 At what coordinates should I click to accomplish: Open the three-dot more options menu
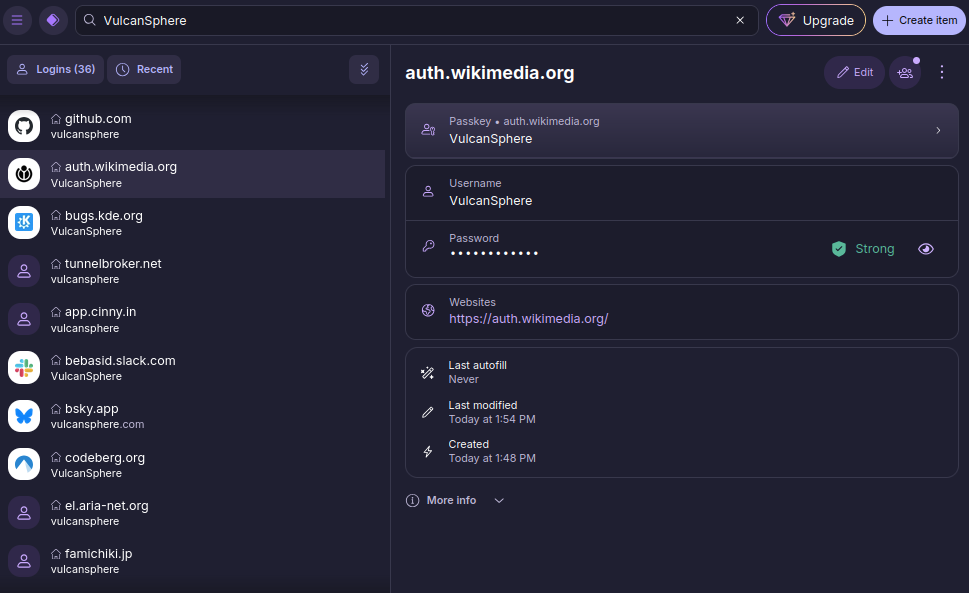941,72
